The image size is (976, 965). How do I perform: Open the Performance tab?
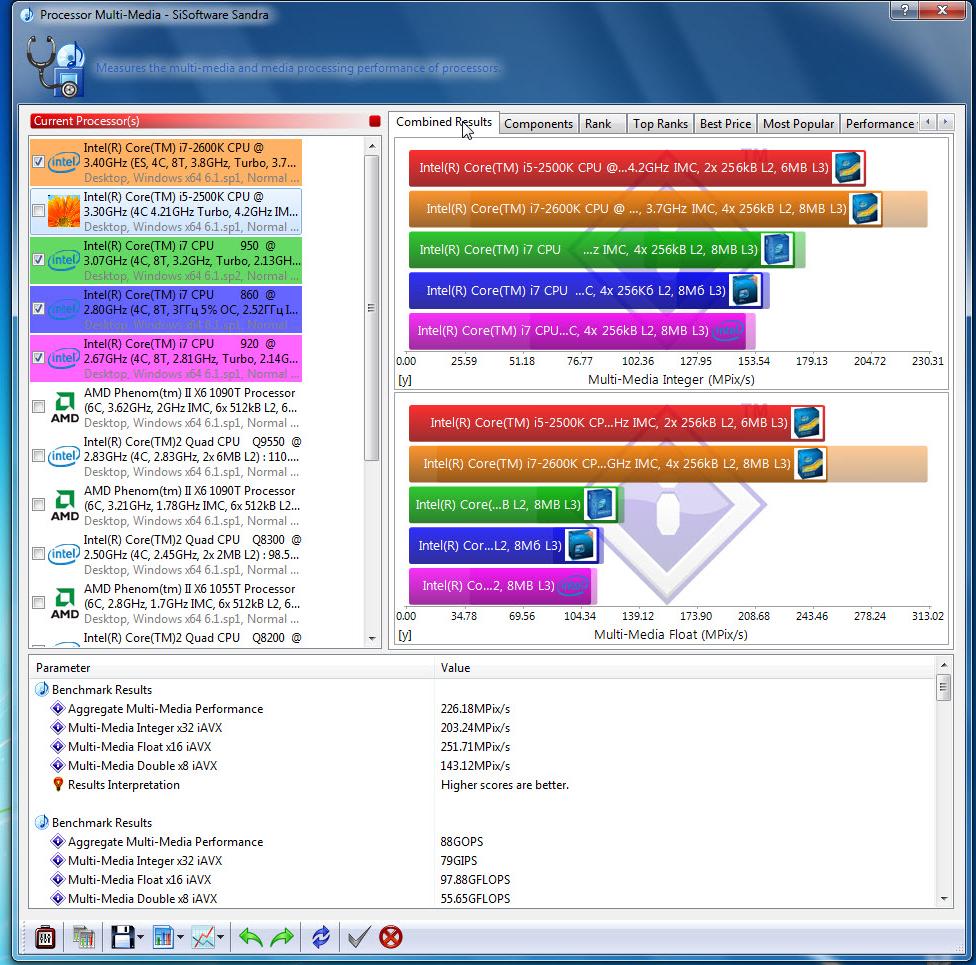pos(879,123)
